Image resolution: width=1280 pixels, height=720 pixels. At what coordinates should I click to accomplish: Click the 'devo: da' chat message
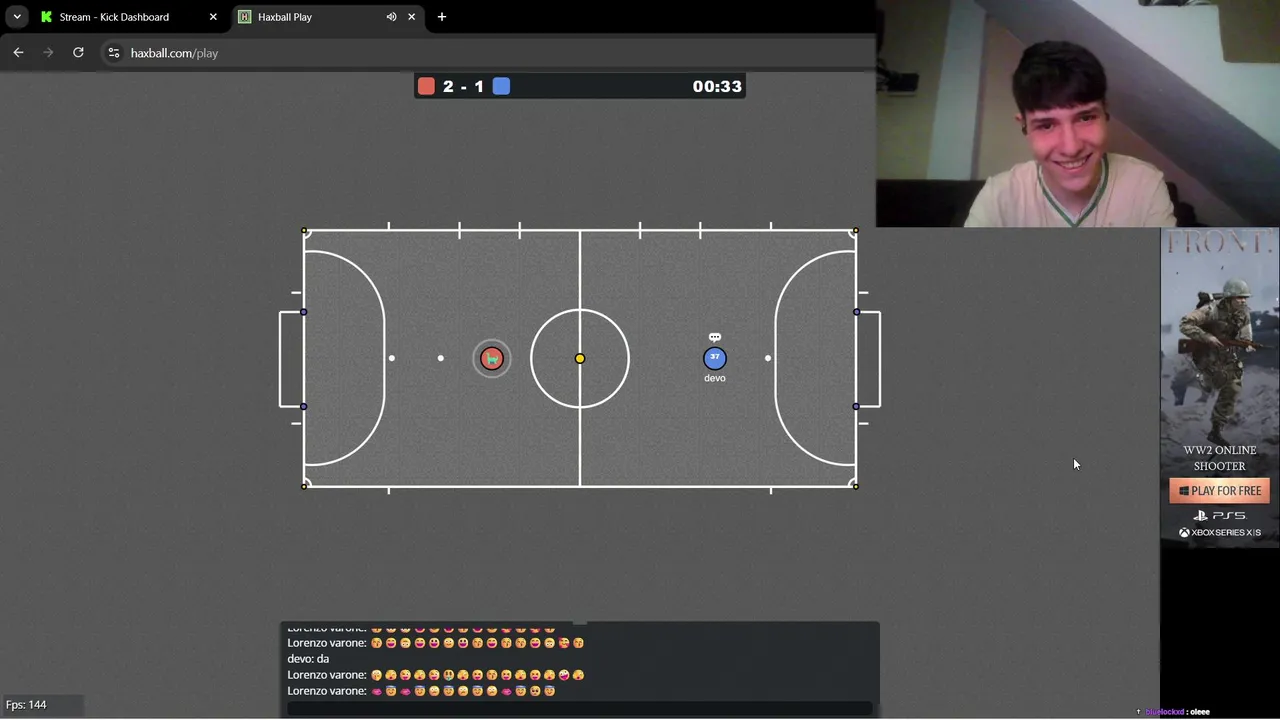(x=308, y=659)
